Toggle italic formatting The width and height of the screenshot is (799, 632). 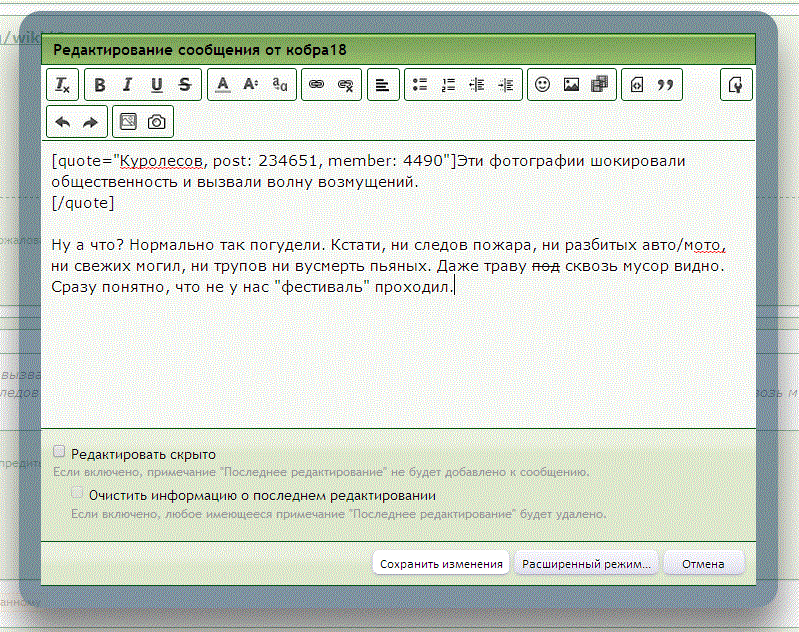[x=128, y=86]
